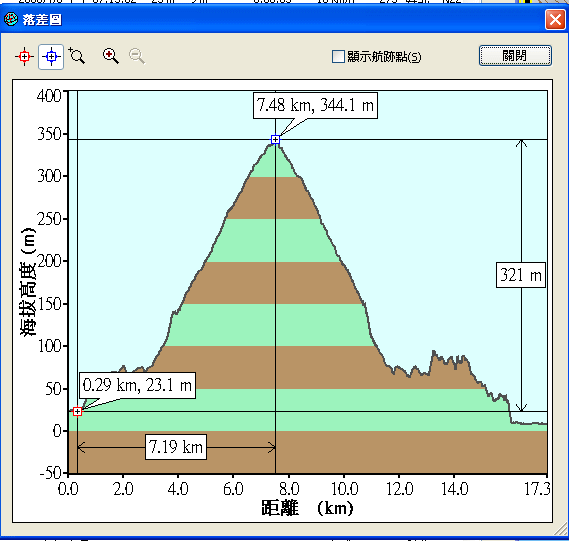Image resolution: width=569 pixels, height=541 pixels.
Task: Click the 17.3 end value on distance axis
Action: click(x=537, y=489)
